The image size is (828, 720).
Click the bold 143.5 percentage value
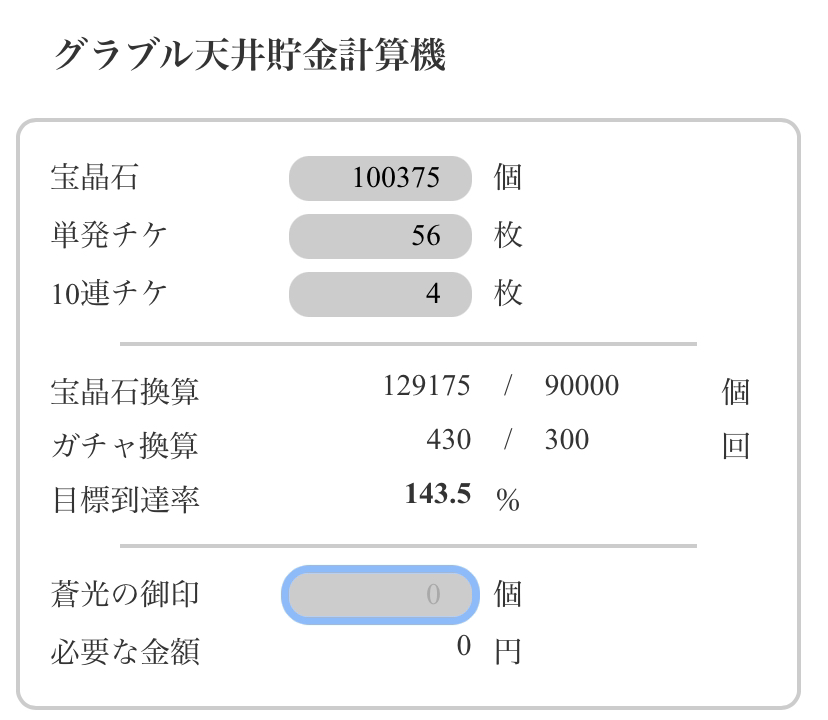438,494
